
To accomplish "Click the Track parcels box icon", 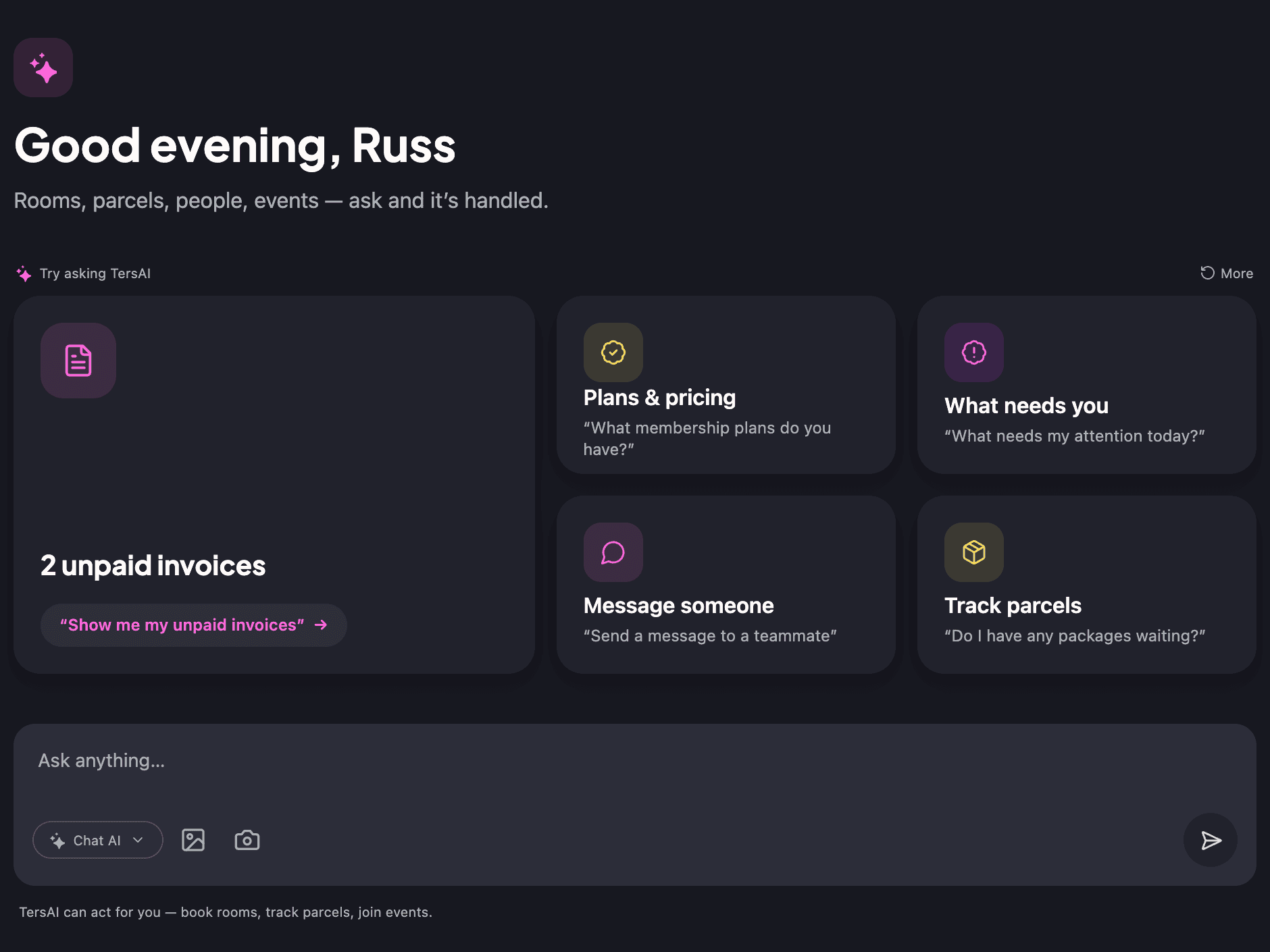I will pos(974,552).
